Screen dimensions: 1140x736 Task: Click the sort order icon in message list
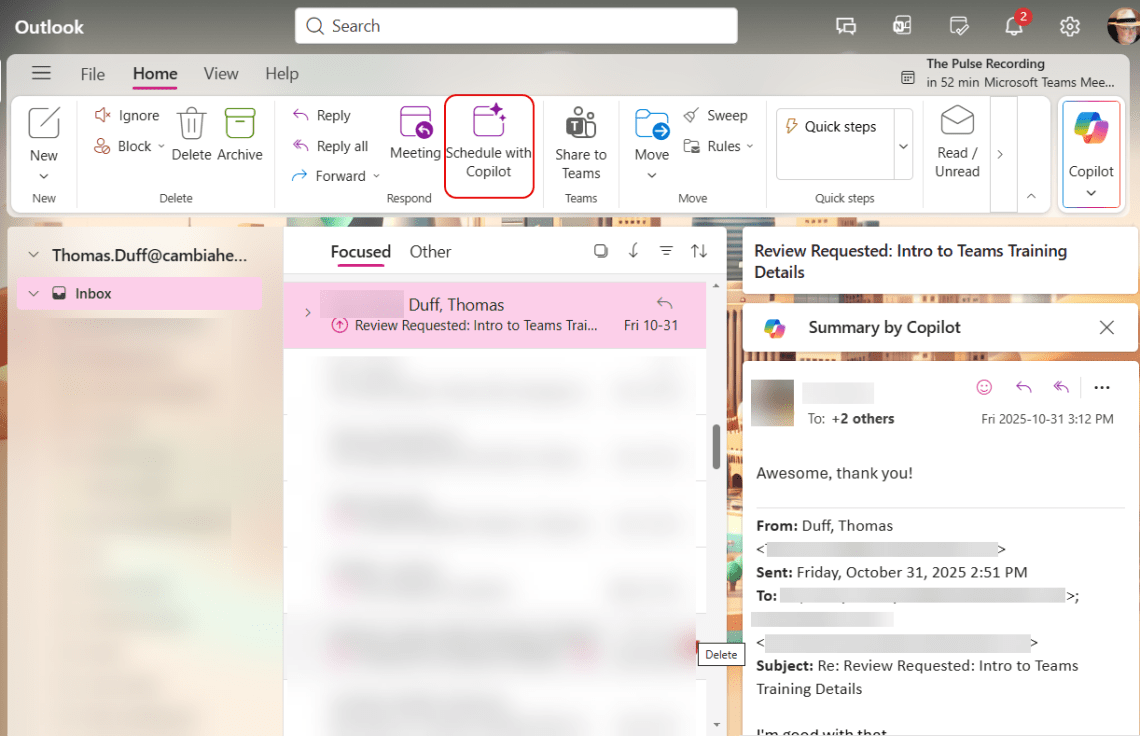pos(699,251)
